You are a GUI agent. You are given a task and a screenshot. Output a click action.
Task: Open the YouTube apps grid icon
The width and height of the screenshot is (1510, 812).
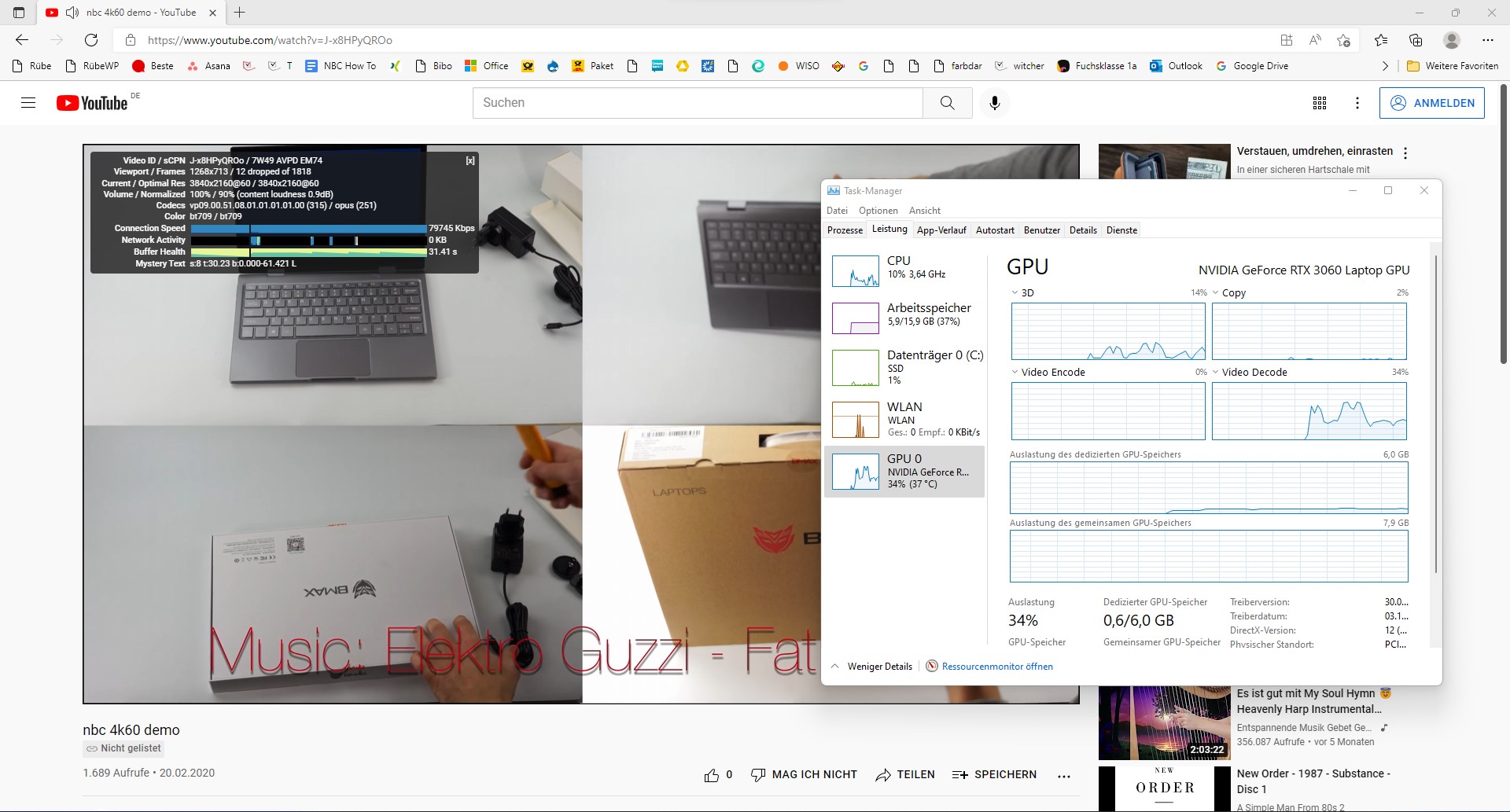click(1320, 103)
